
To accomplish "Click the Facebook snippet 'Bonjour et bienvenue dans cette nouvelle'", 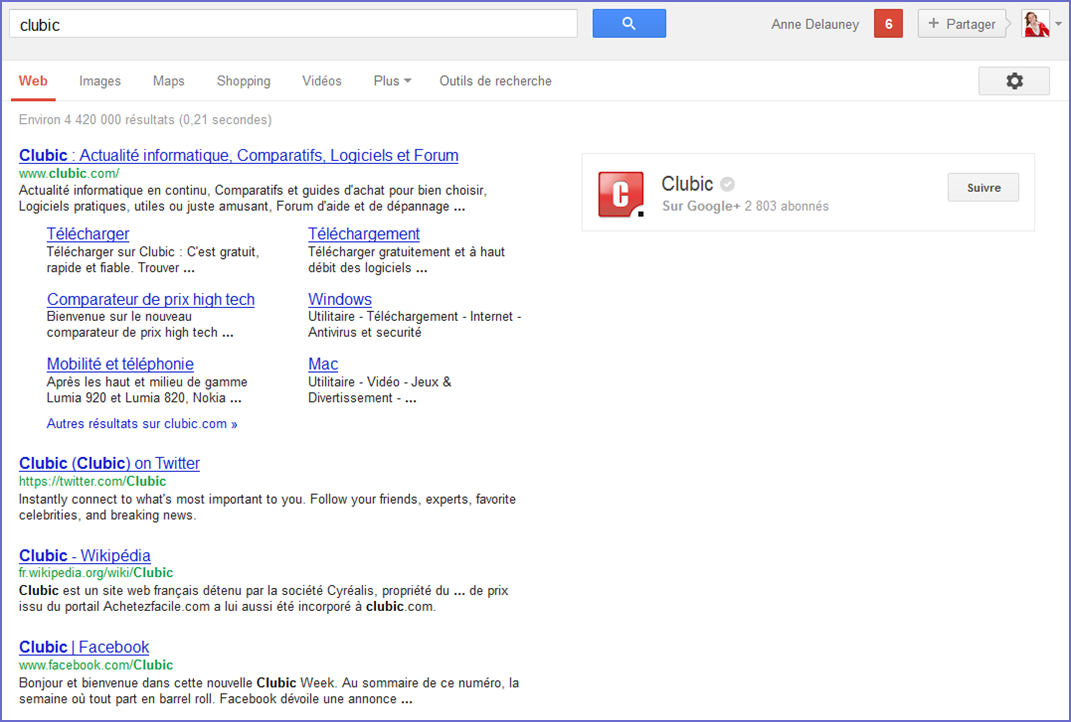I will pyautogui.click(x=268, y=691).
